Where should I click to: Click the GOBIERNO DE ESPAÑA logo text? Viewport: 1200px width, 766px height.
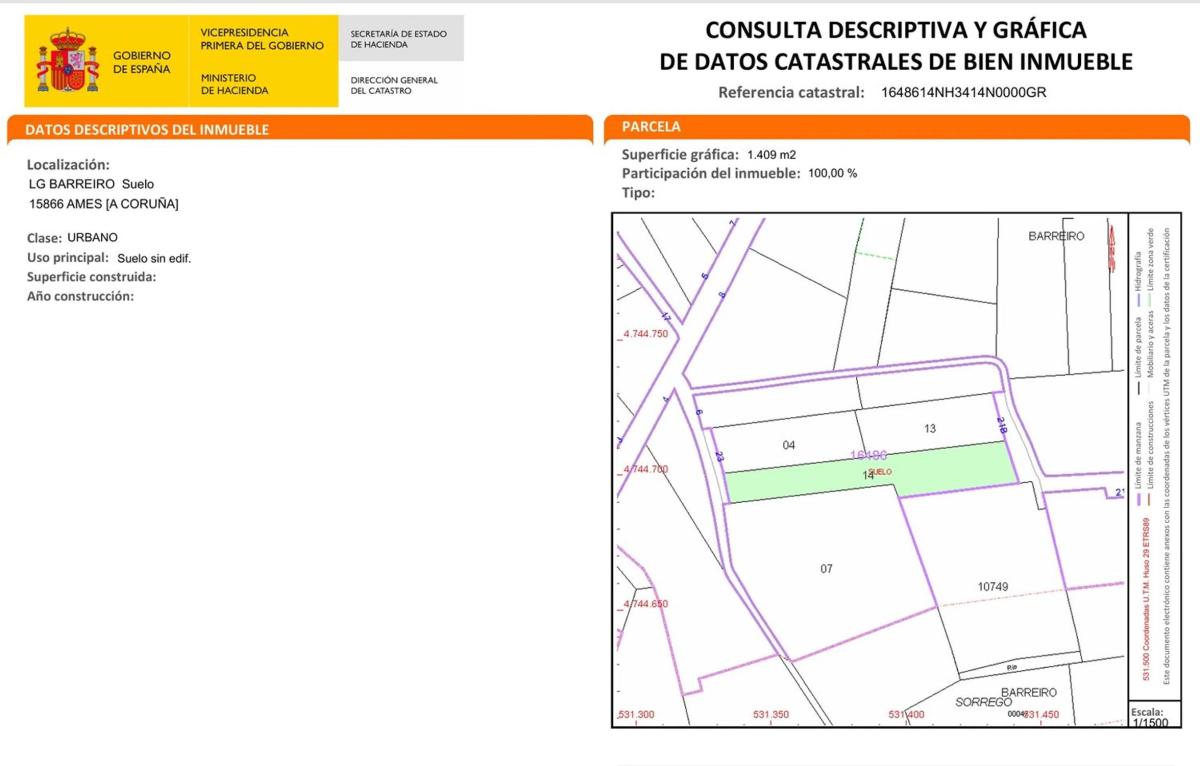141,62
